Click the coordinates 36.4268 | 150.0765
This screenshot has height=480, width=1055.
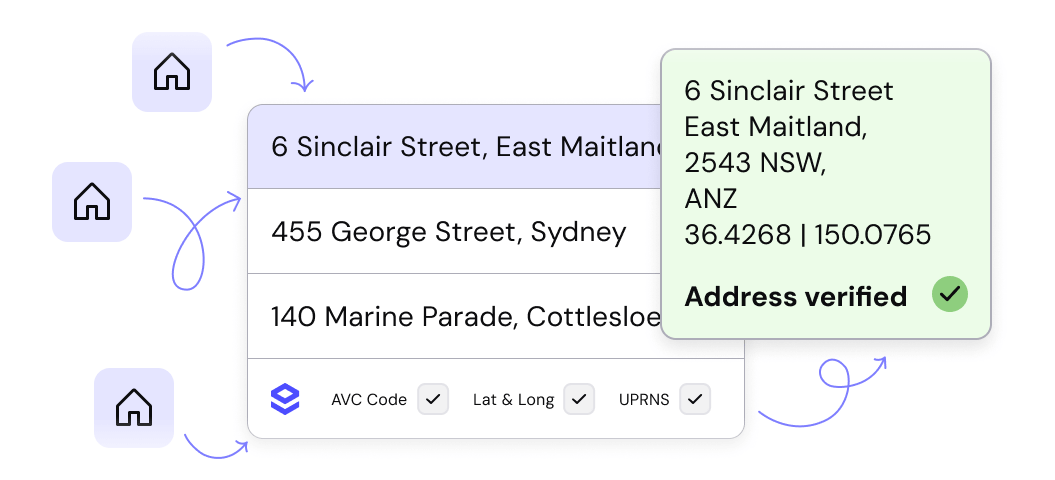(x=807, y=235)
